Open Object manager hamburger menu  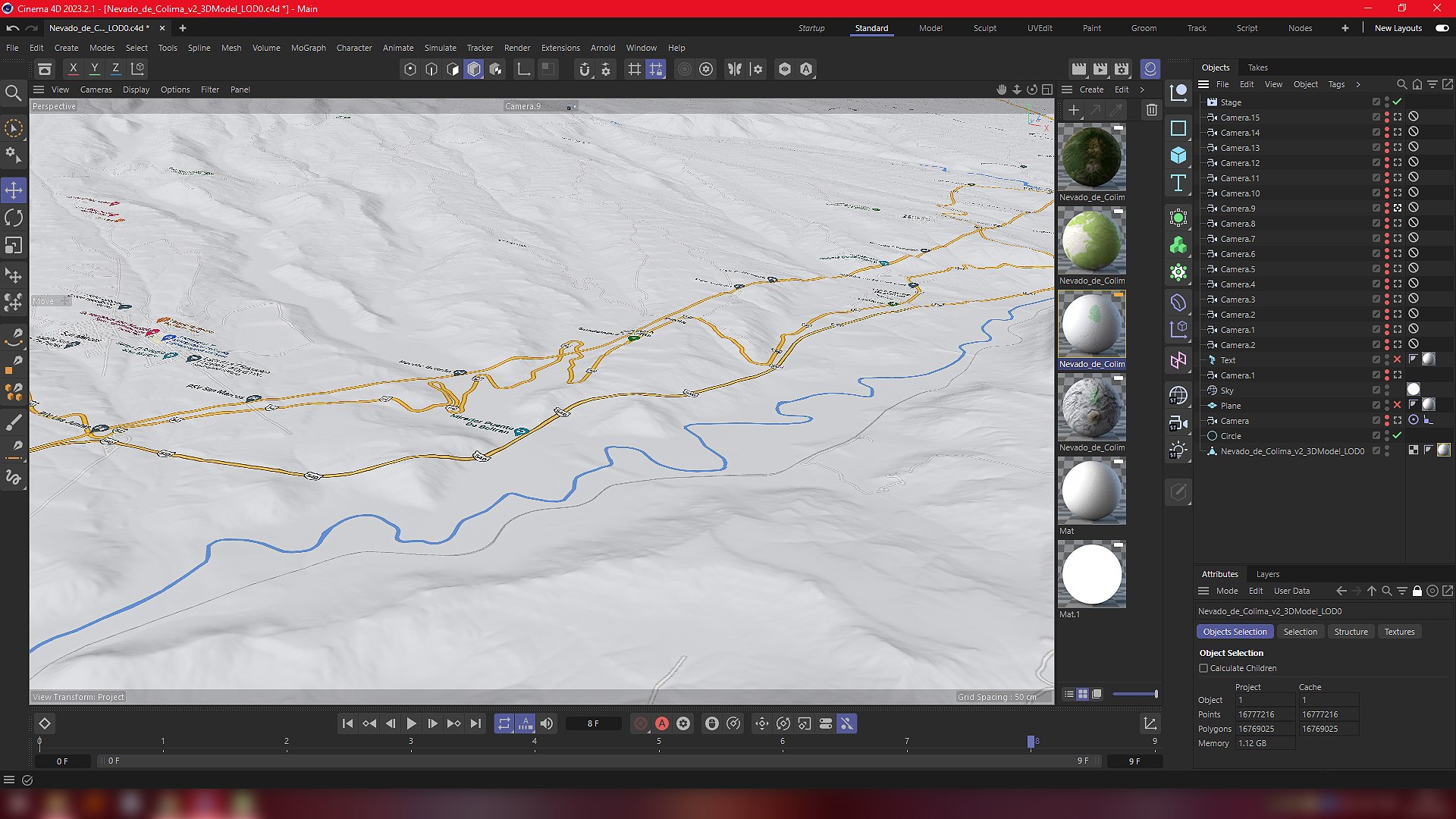[1203, 84]
